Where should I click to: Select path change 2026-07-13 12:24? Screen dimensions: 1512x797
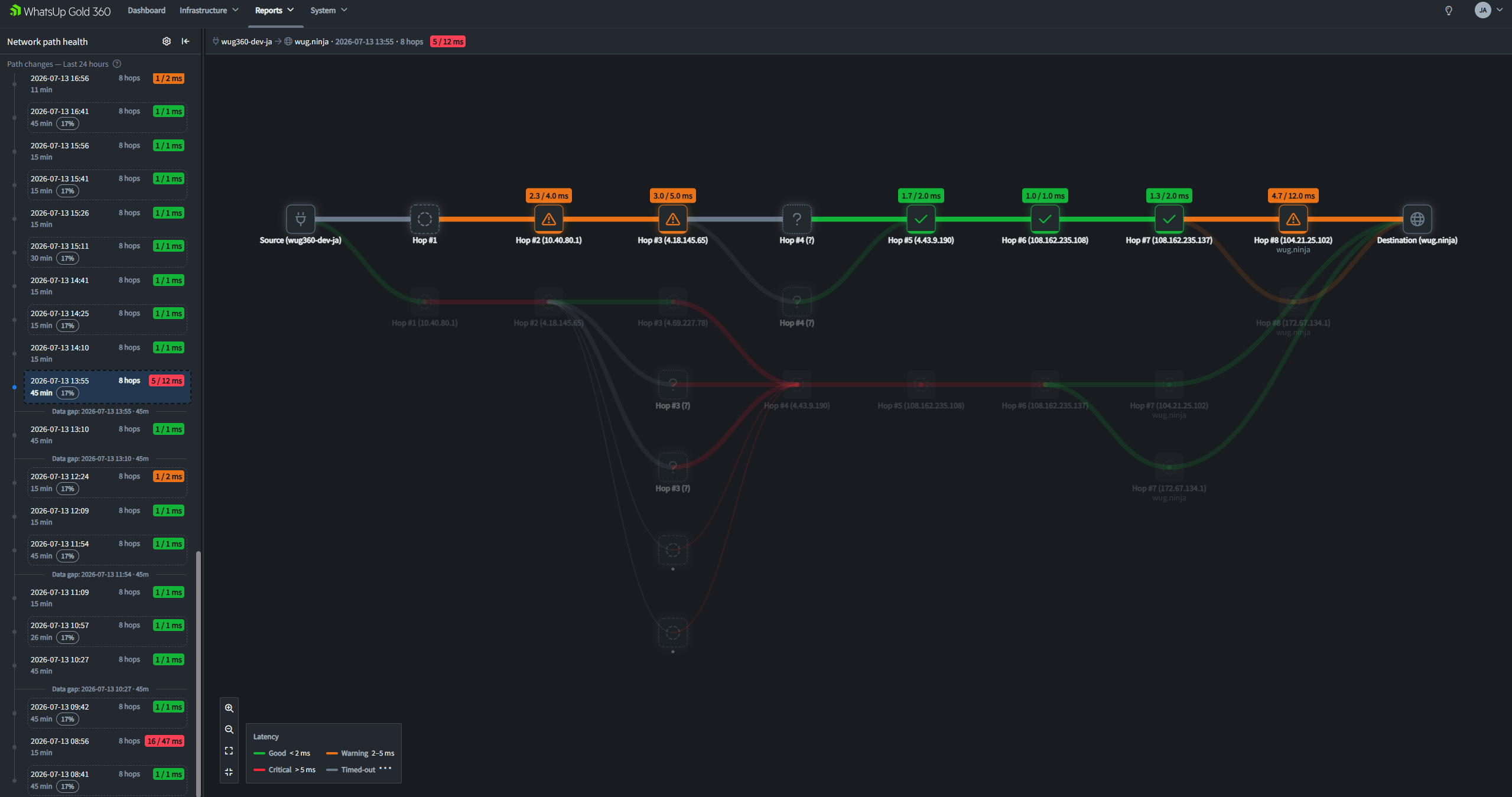pyautogui.click(x=107, y=483)
